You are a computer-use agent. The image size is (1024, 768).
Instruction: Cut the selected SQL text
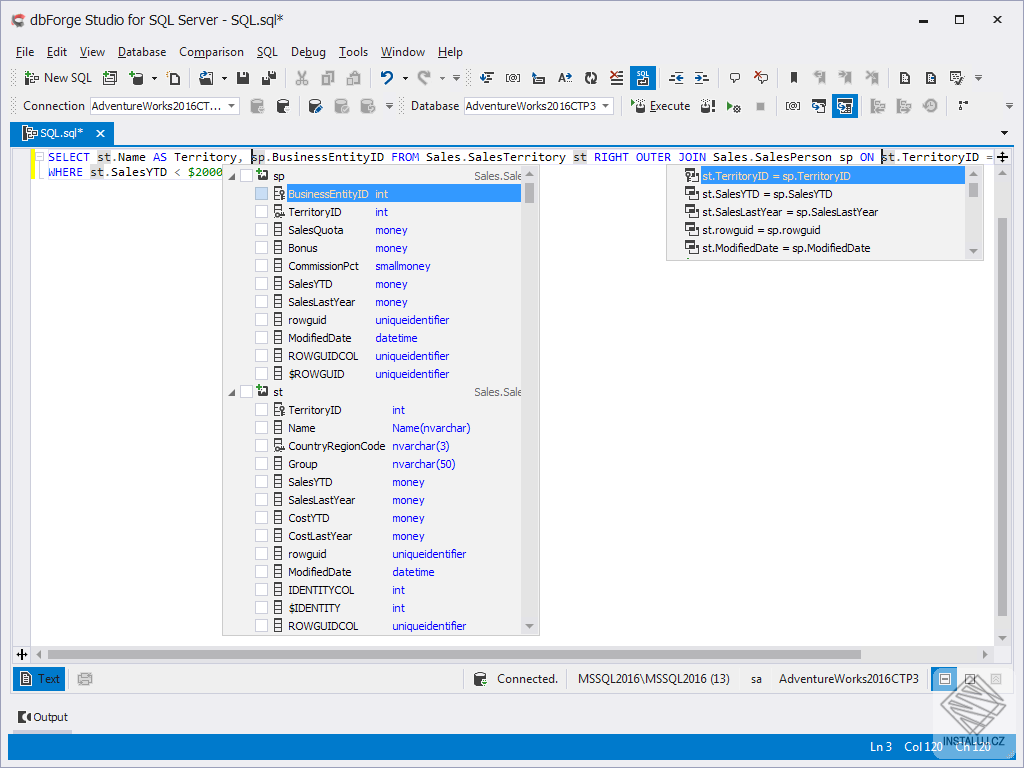(301, 77)
